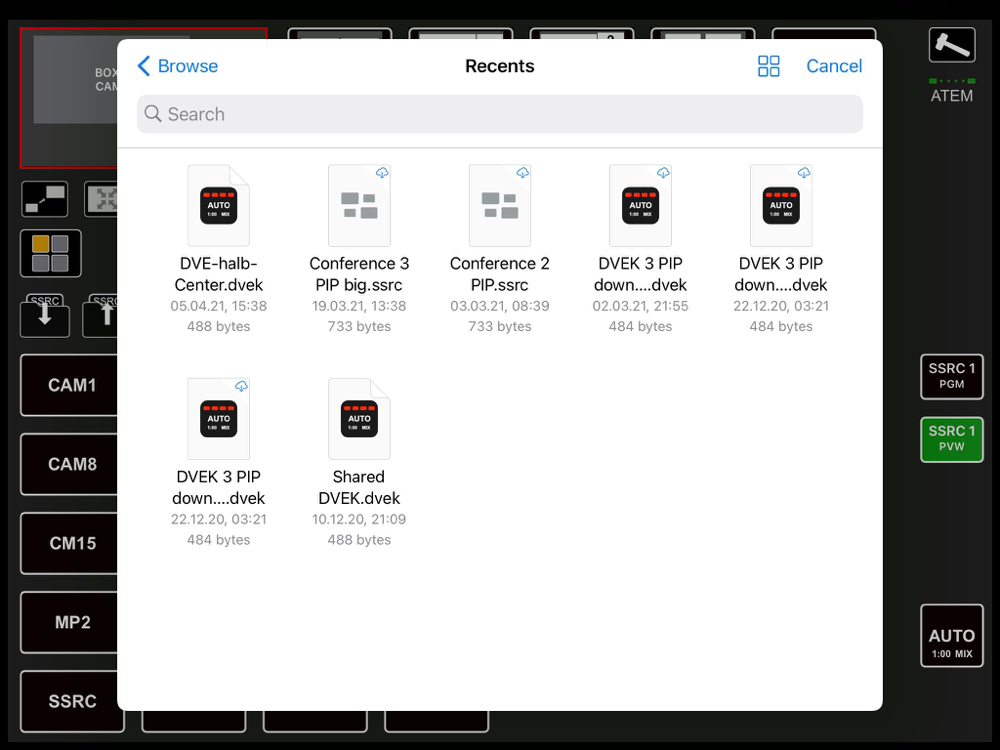
Task: Switch to grid view layout icon
Action: pyautogui.click(x=768, y=66)
